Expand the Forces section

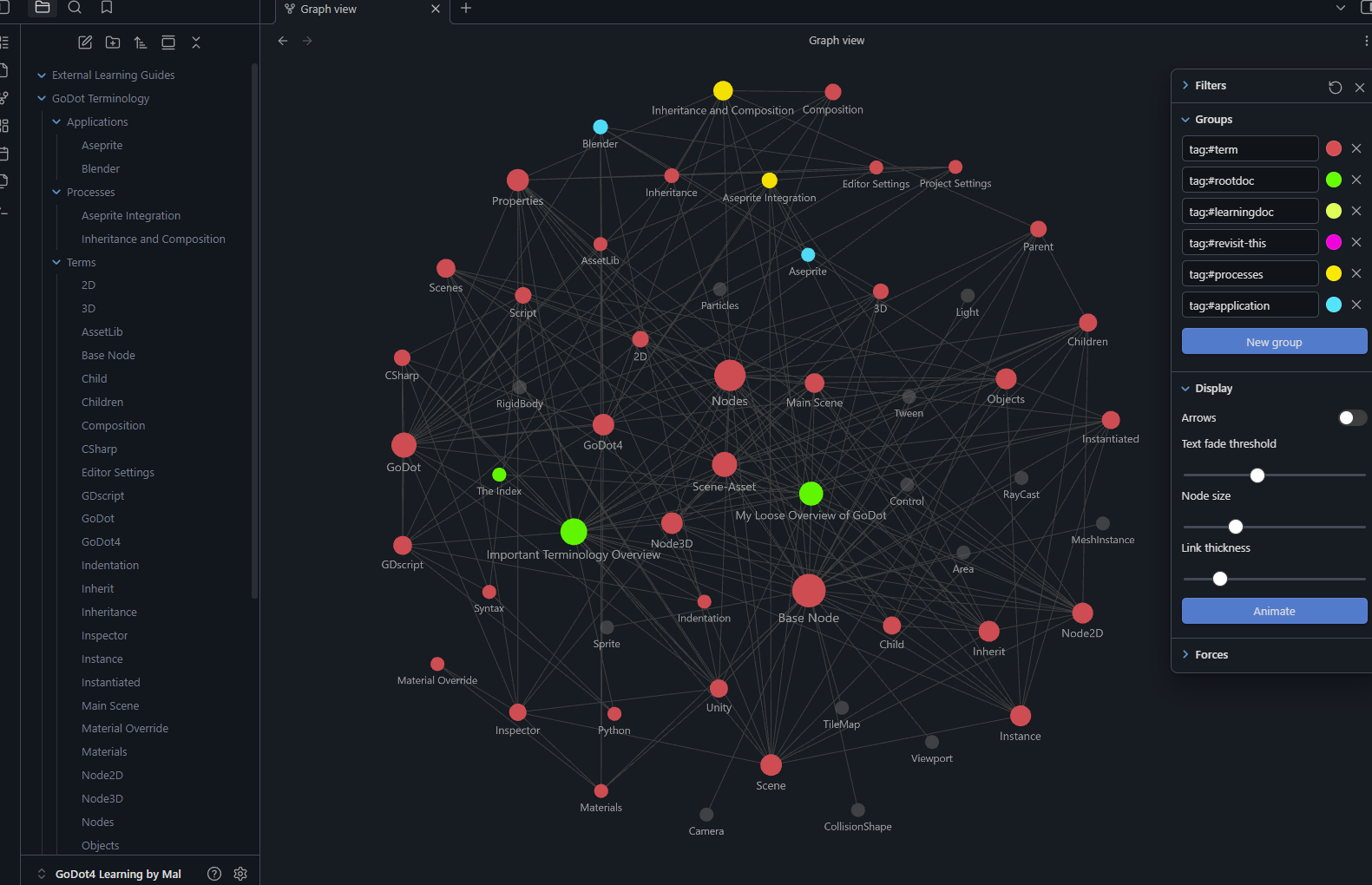click(x=1211, y=655)
